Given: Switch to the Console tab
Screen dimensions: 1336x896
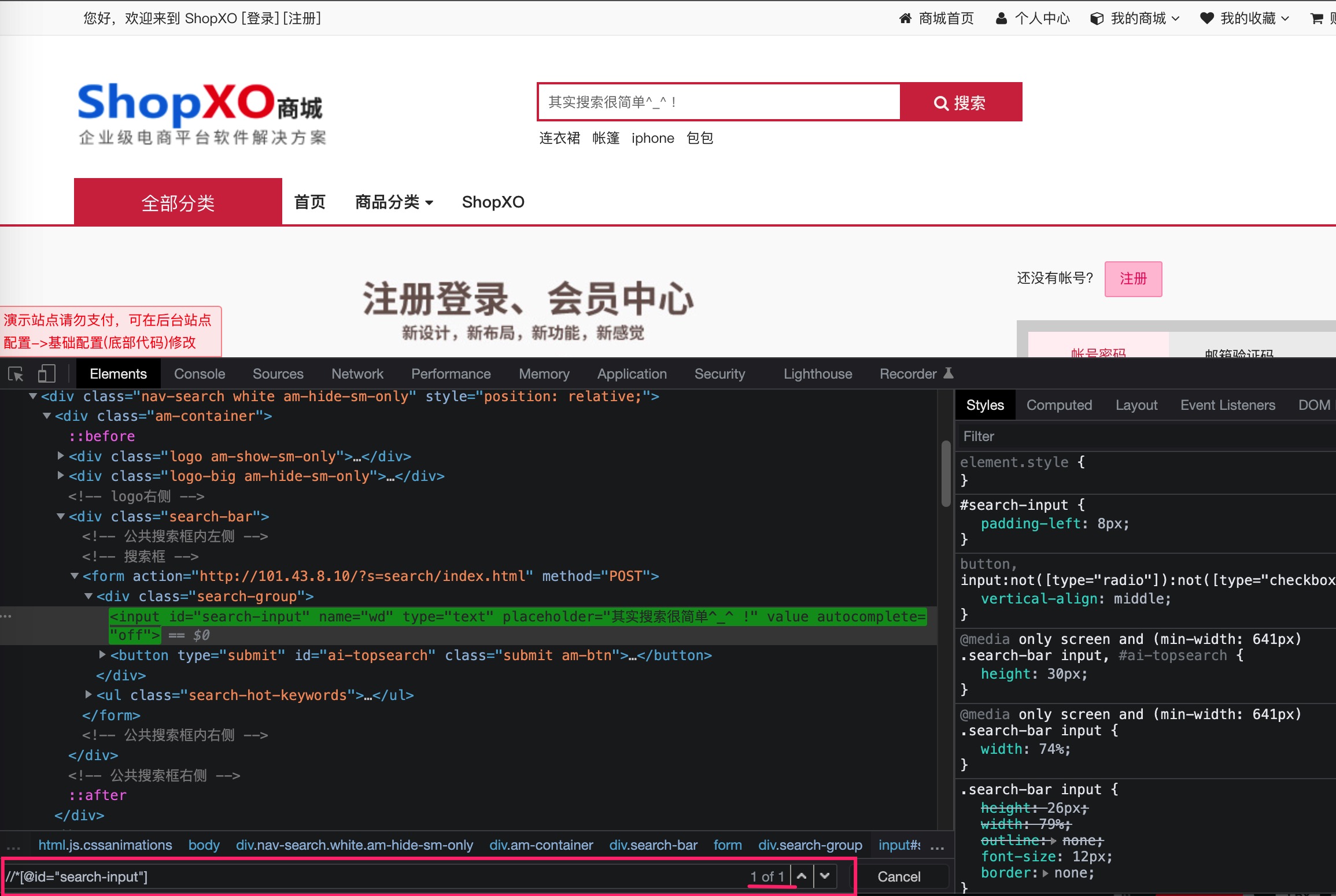Looking at the screenshot, I should (200, 374).
